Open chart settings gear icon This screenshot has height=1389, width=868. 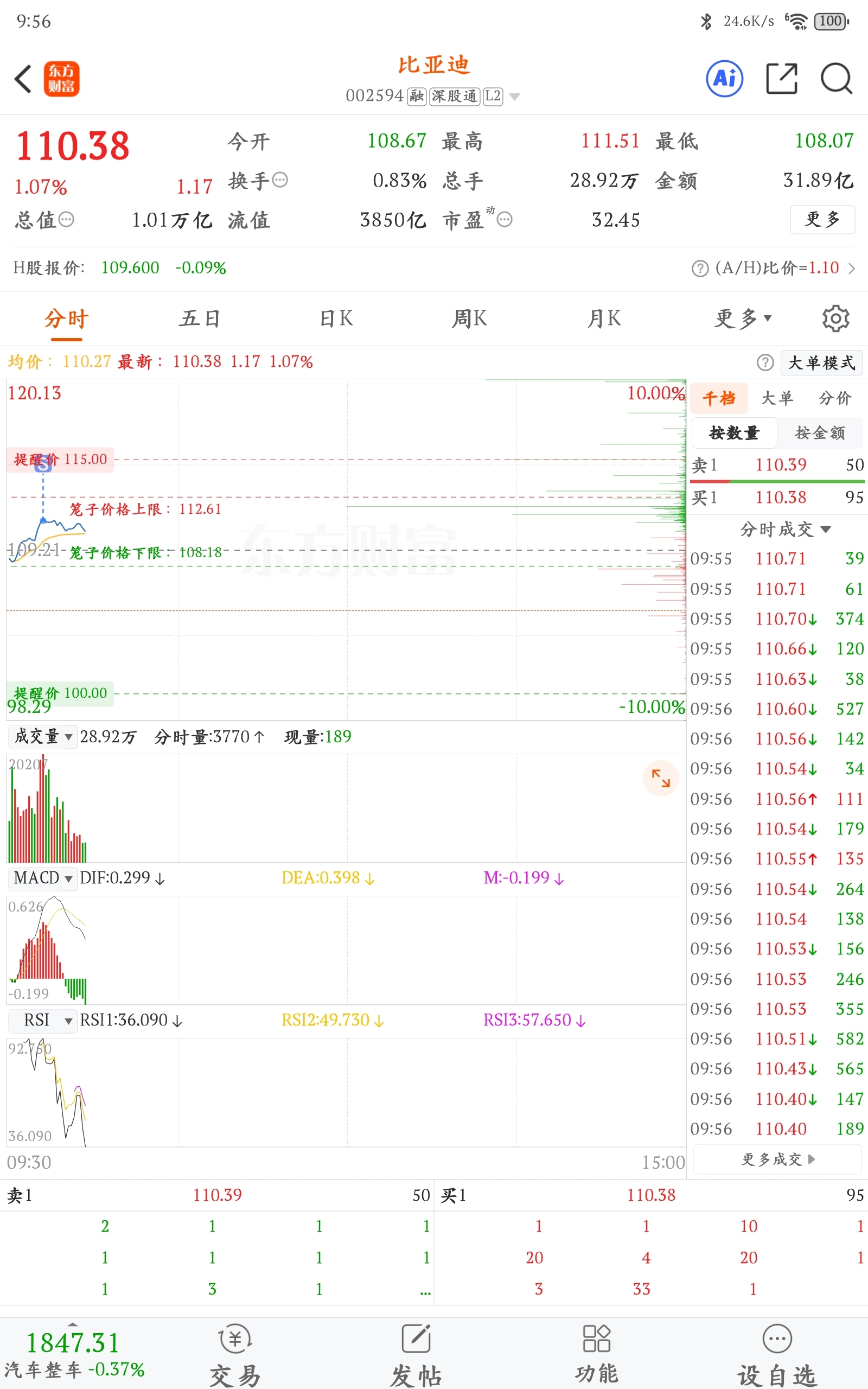pos(835,318)
